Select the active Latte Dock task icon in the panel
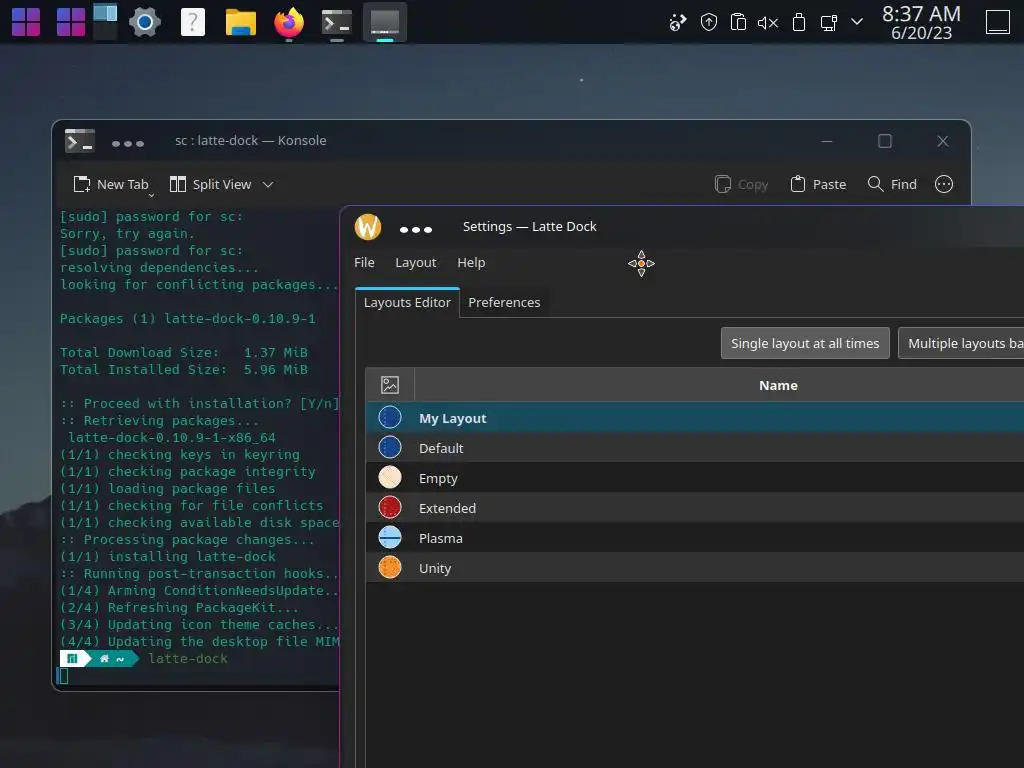Screen dimensions: 1024x768 click(385, 22)
